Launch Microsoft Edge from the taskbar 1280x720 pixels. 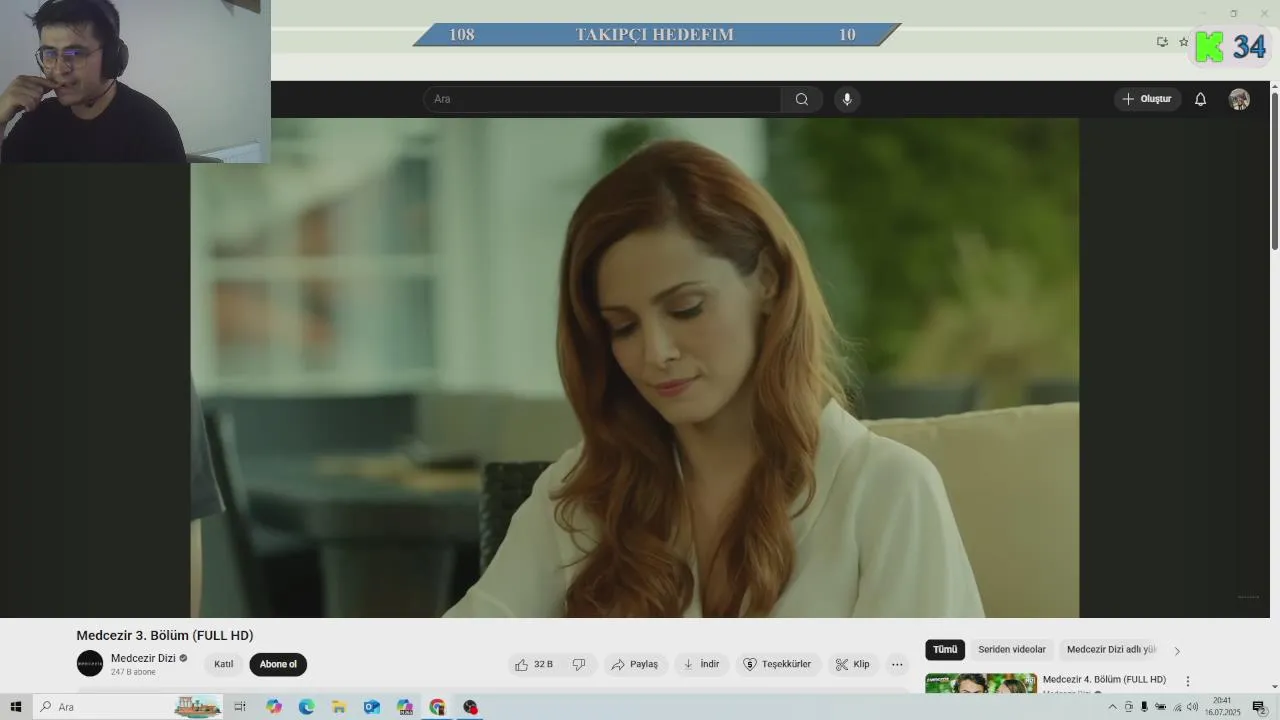[x=306, y=707]
